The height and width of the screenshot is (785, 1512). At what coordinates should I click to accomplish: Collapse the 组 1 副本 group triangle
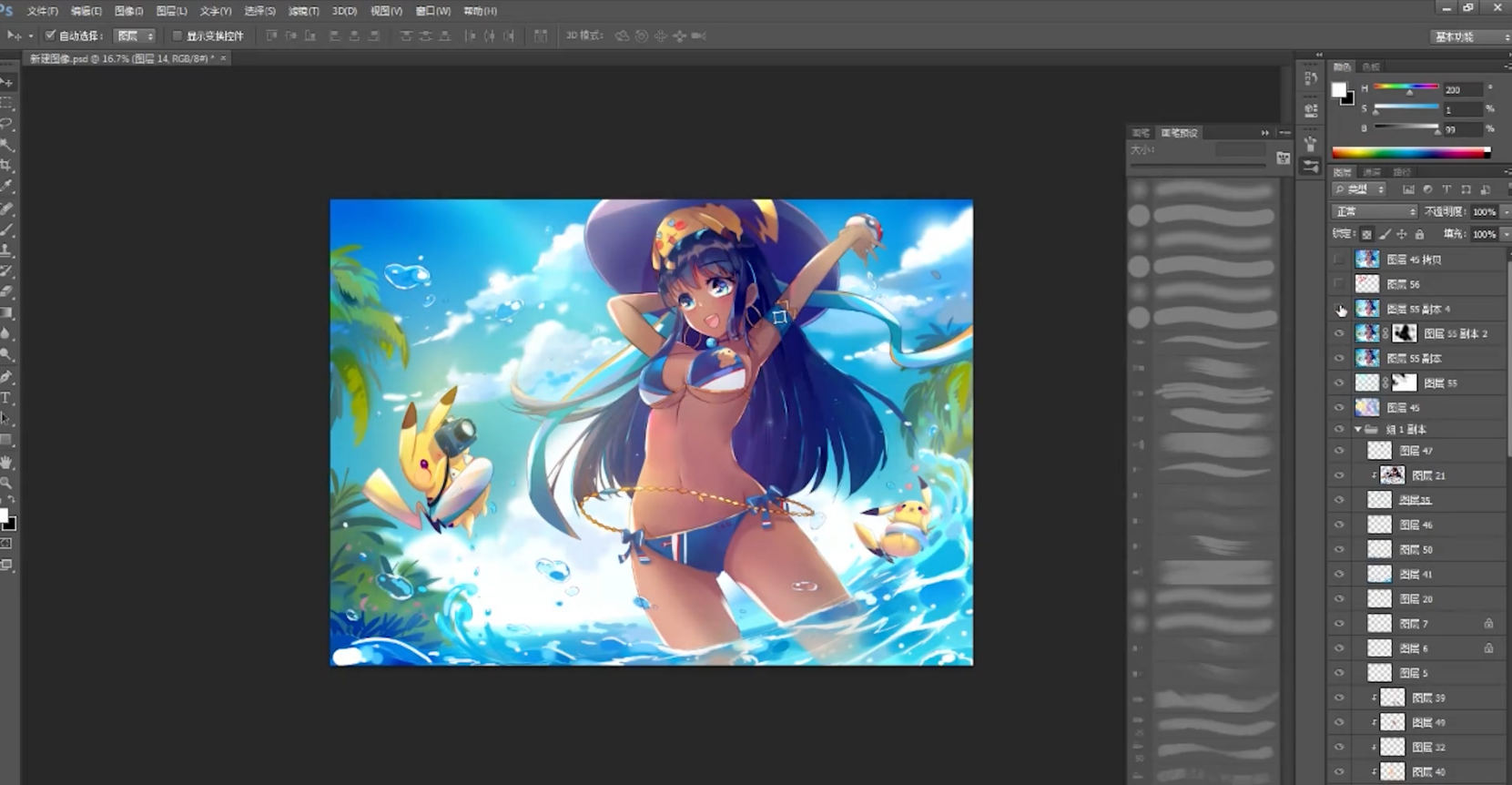point(1357,429)
